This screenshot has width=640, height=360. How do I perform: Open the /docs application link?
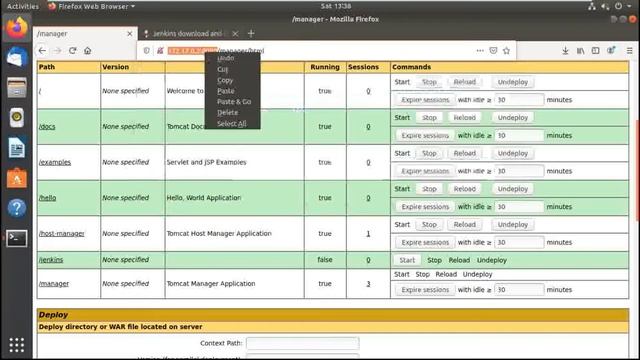[x=47, y=127]
